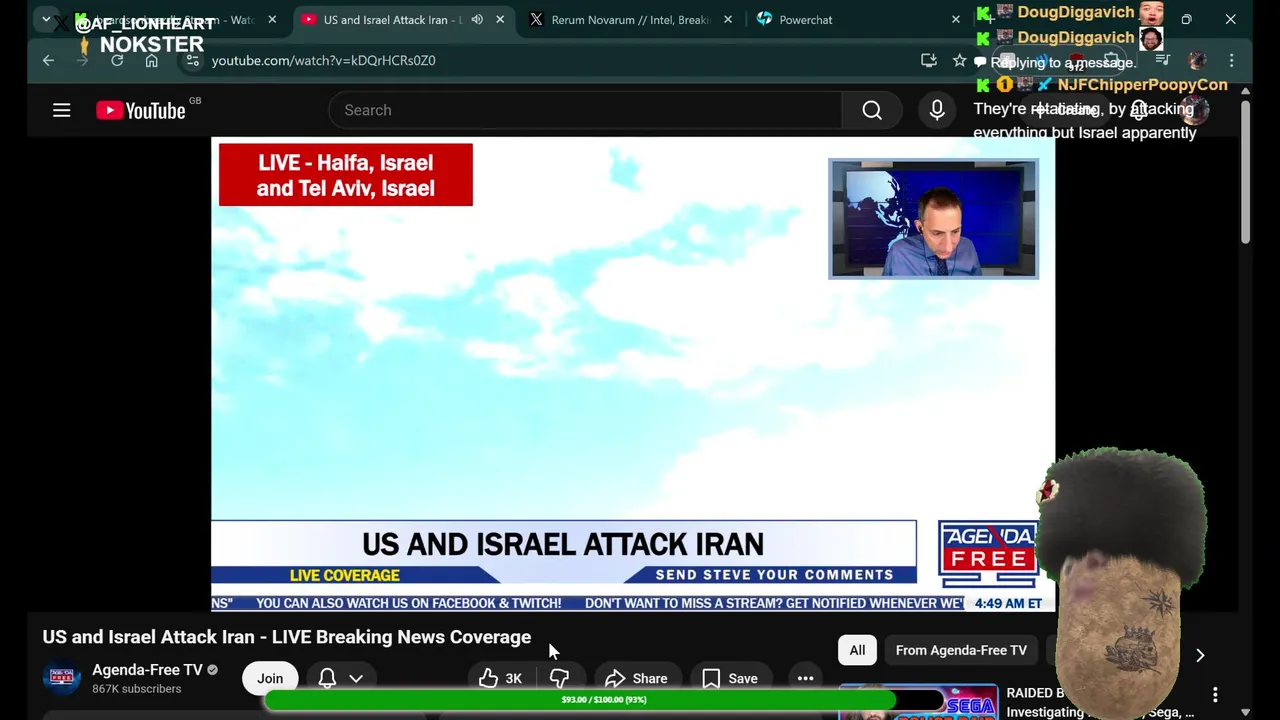
Task: Click 867K subscribers text
Action: point(137,689)
